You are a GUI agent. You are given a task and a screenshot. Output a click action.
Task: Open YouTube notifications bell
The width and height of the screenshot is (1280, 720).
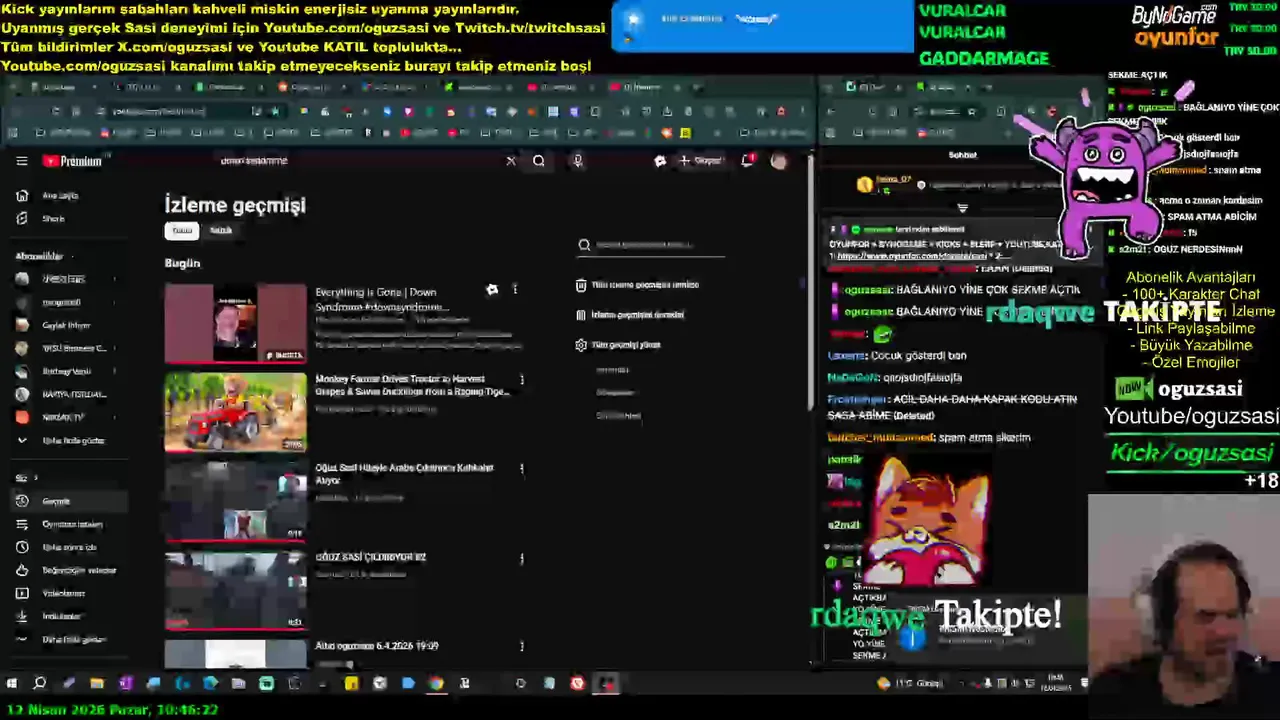coord(748,160)
